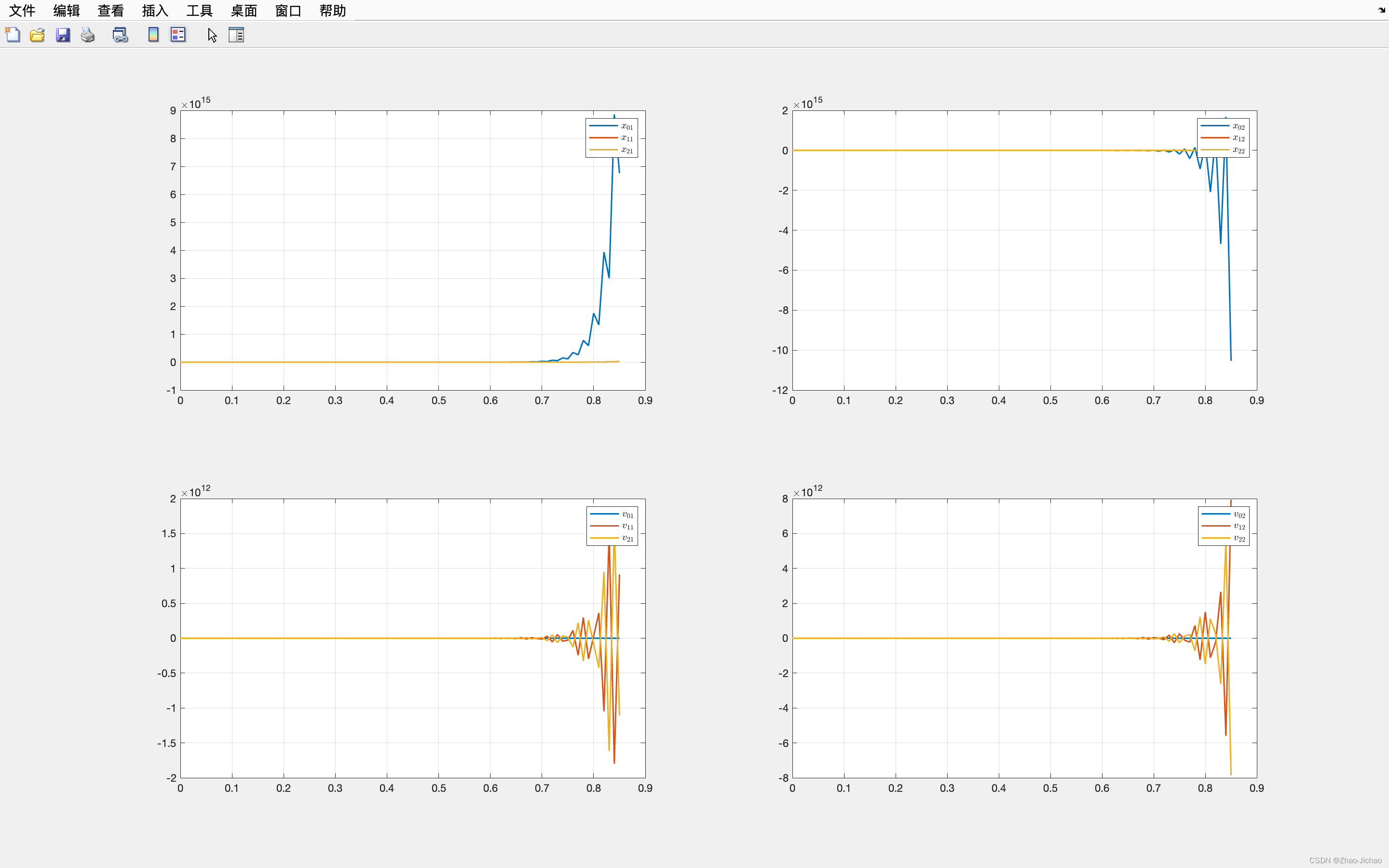1389x868 pixels.
Task: Select the v21 legend entry in bottom-left plot
Action: tap(612, 538)
